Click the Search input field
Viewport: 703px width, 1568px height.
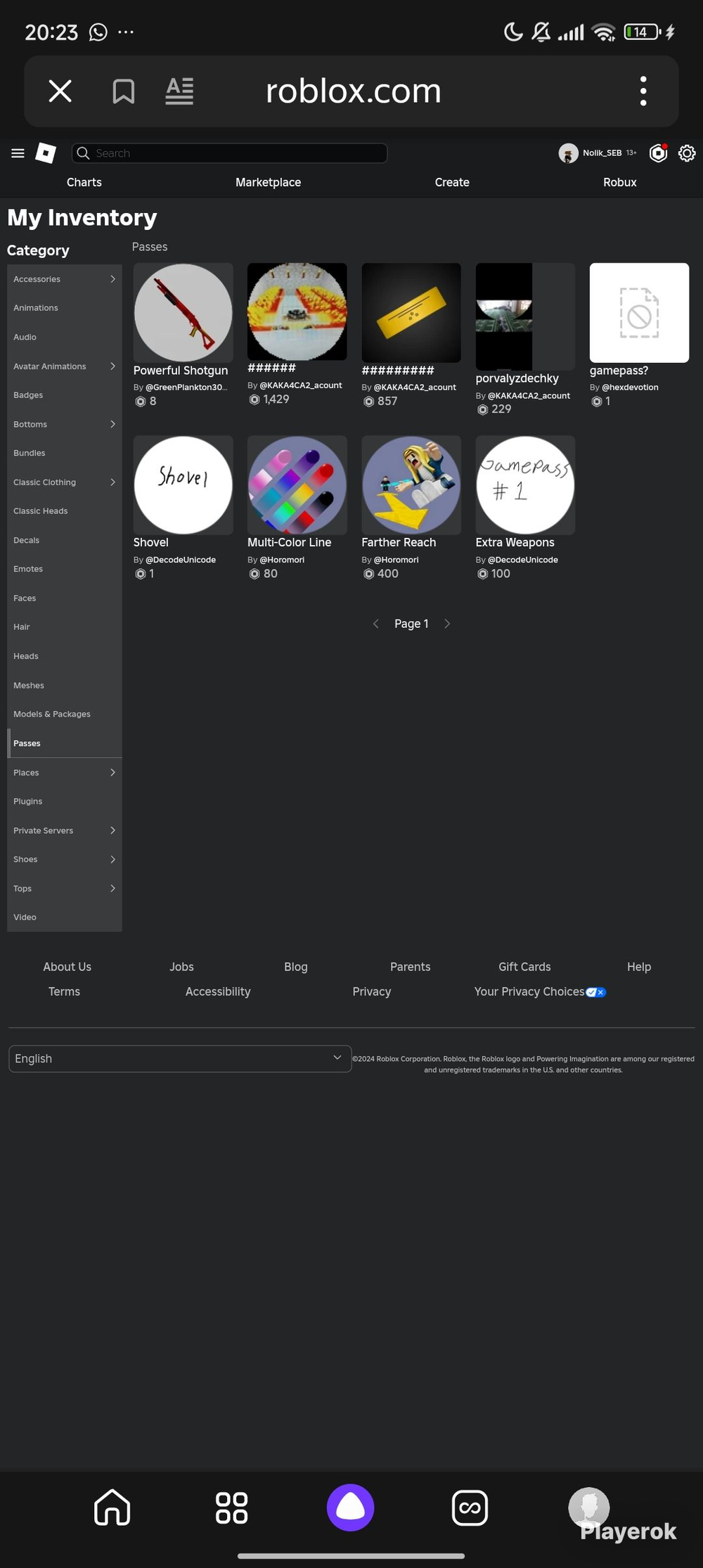(x=229, y=153)
